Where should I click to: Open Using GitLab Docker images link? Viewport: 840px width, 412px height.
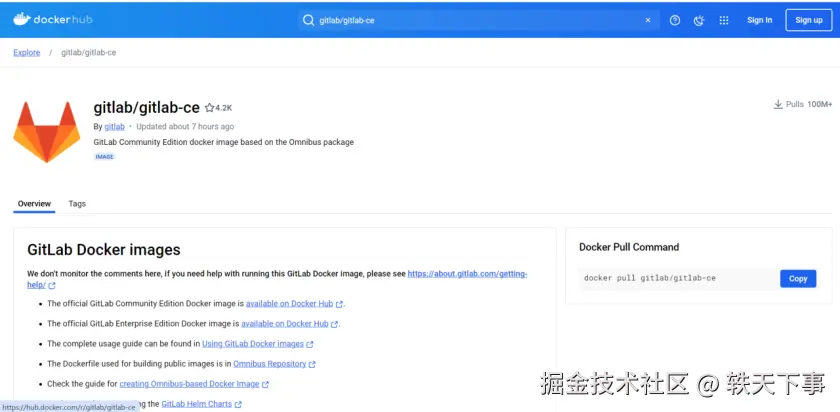(253, 343)
